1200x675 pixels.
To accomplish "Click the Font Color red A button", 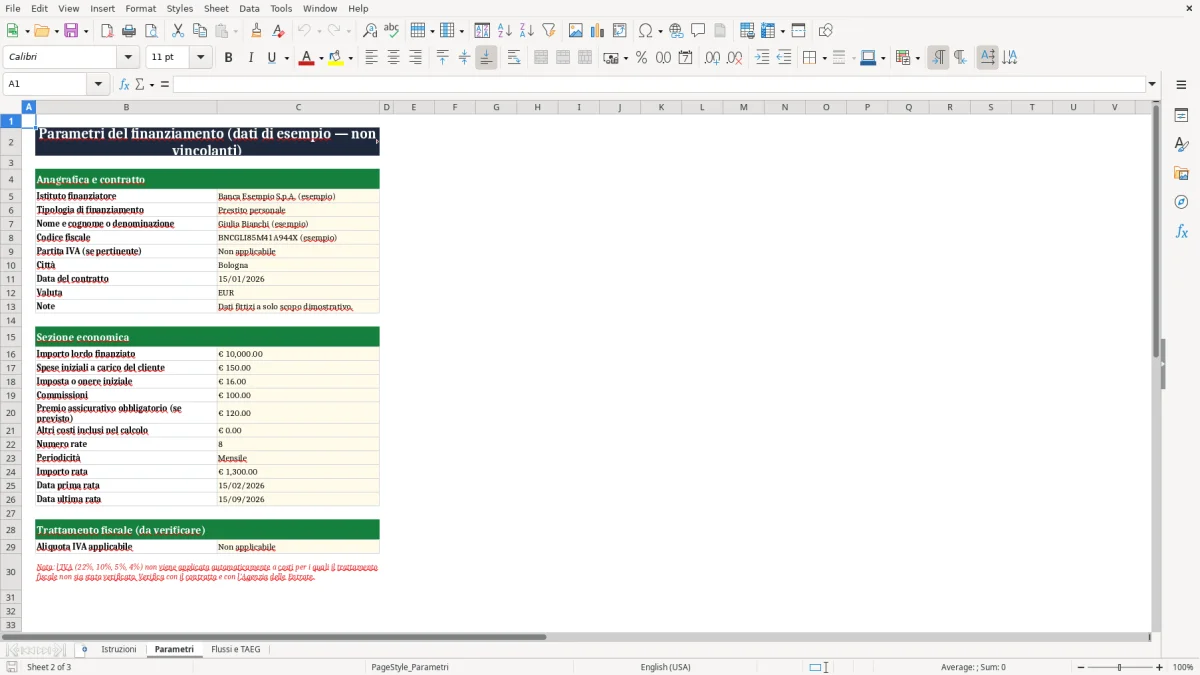I will 306,58.
